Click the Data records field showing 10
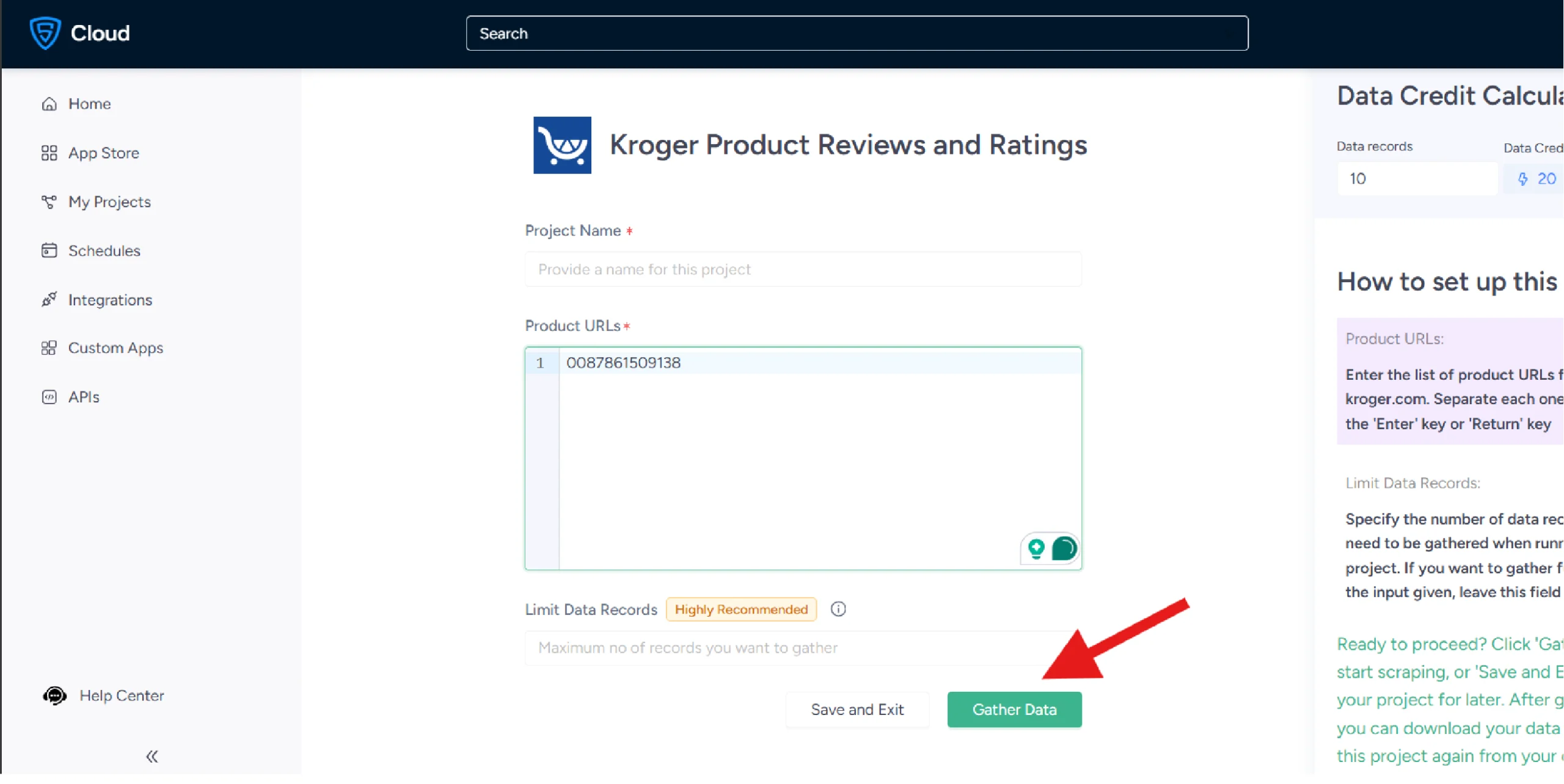The width and height of the screenshot is (1564, 784). (1417, 179)
